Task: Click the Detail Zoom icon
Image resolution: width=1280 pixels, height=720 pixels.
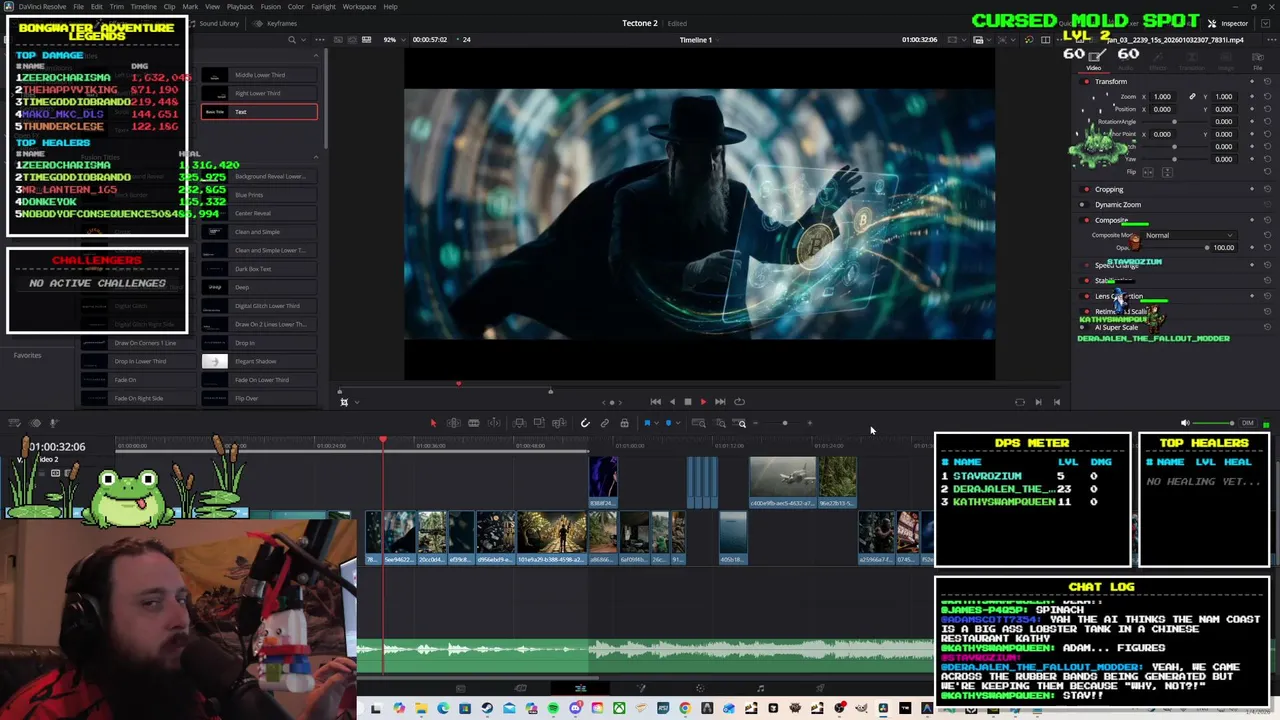Action: 720,423
